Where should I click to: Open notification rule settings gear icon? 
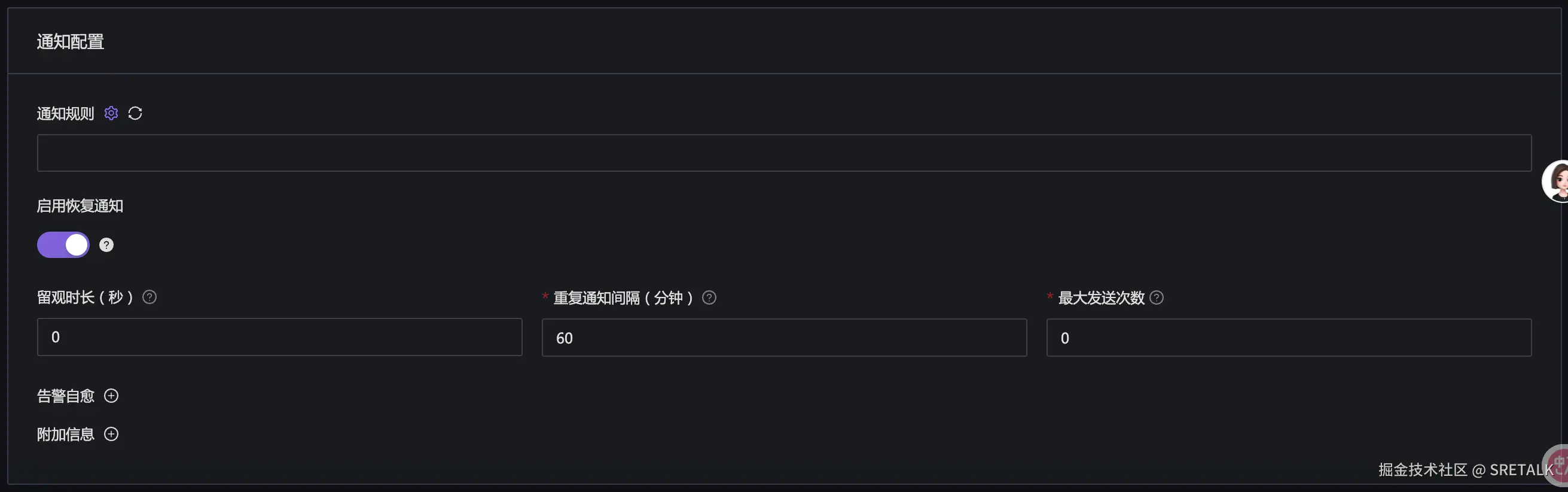coord(111,113)
